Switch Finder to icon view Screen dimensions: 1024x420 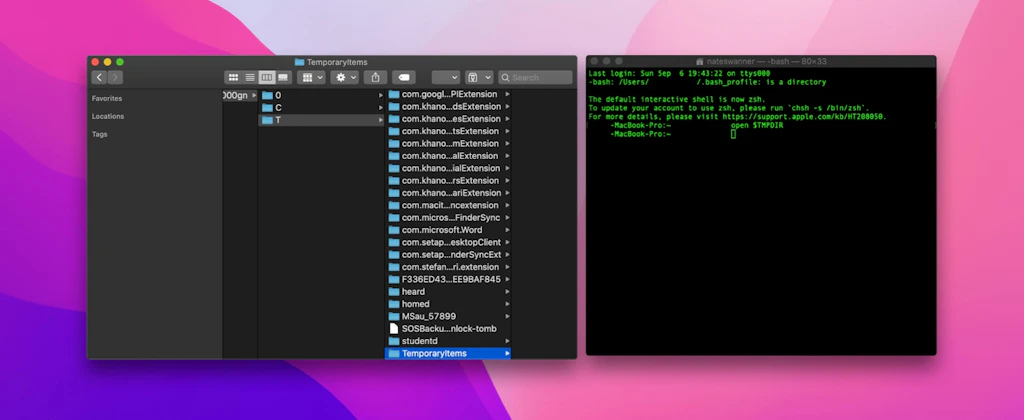pyautogui.click(x=233, y=78)
